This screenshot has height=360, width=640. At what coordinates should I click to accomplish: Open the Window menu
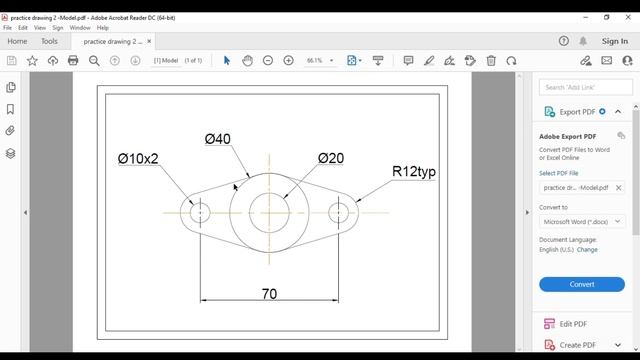click(80, 28)
